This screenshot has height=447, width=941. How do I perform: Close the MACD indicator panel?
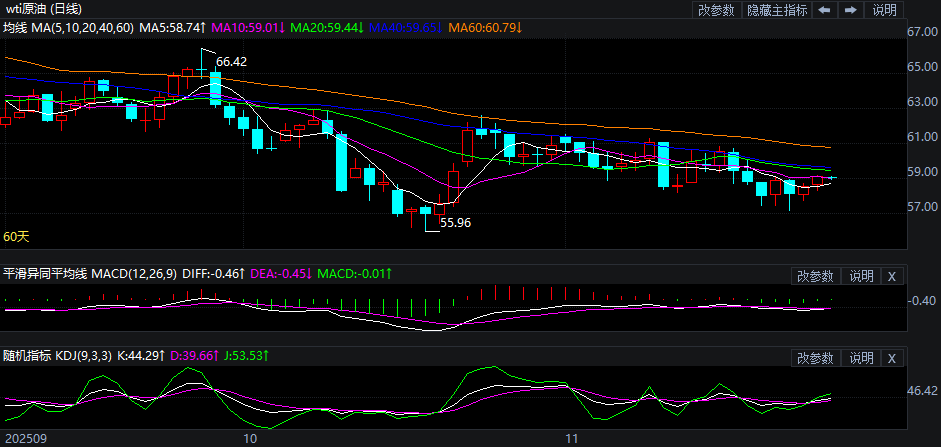(x=892, y=276)
